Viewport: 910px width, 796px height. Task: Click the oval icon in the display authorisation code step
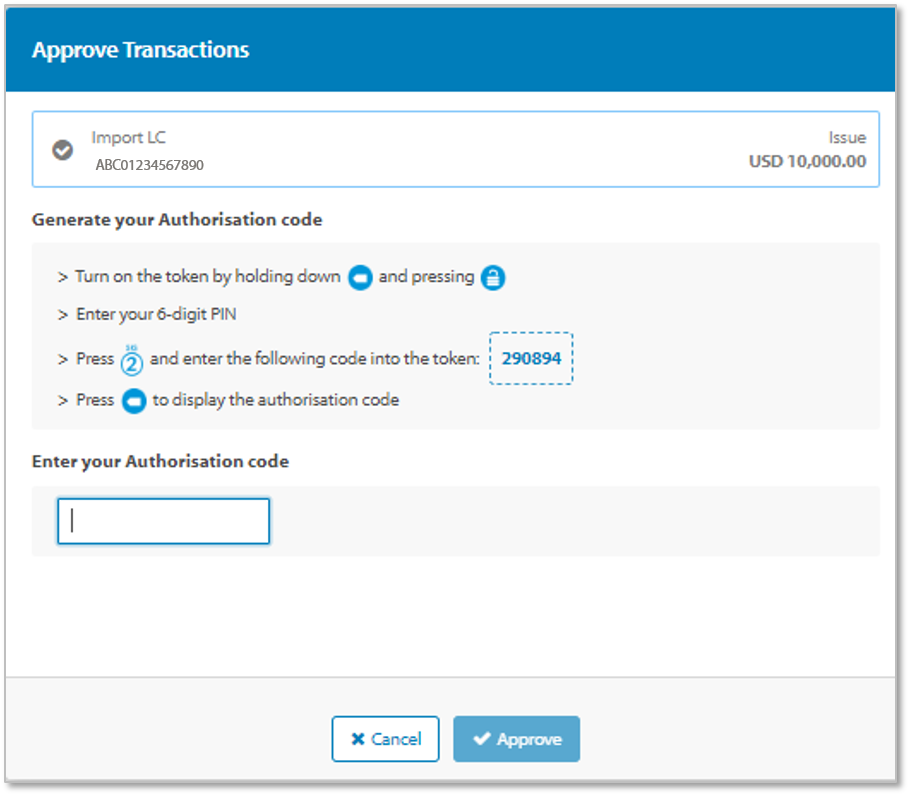point(133,401)
